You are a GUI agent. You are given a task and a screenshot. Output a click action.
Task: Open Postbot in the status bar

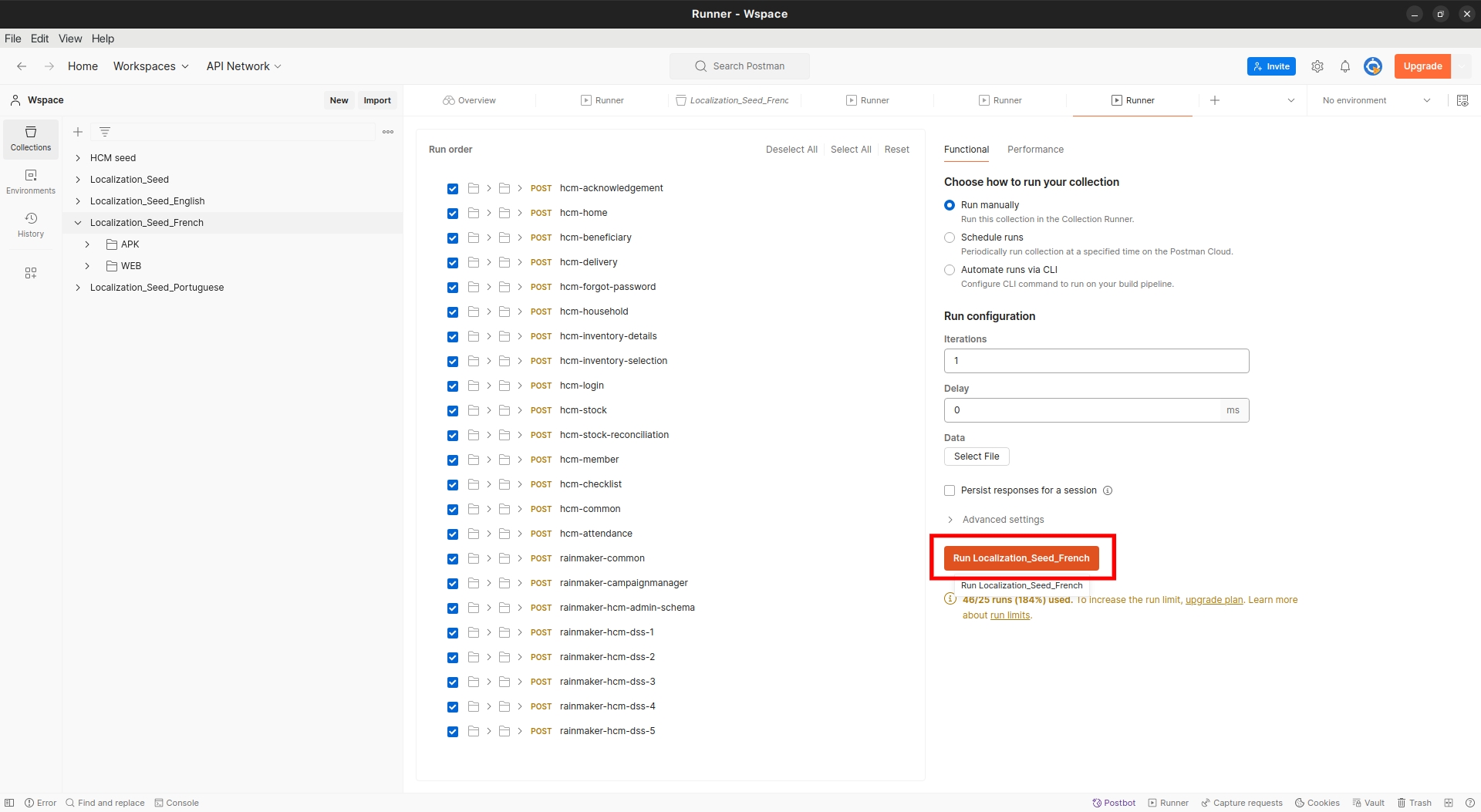pyautogui.click(x=1114, y=803)
